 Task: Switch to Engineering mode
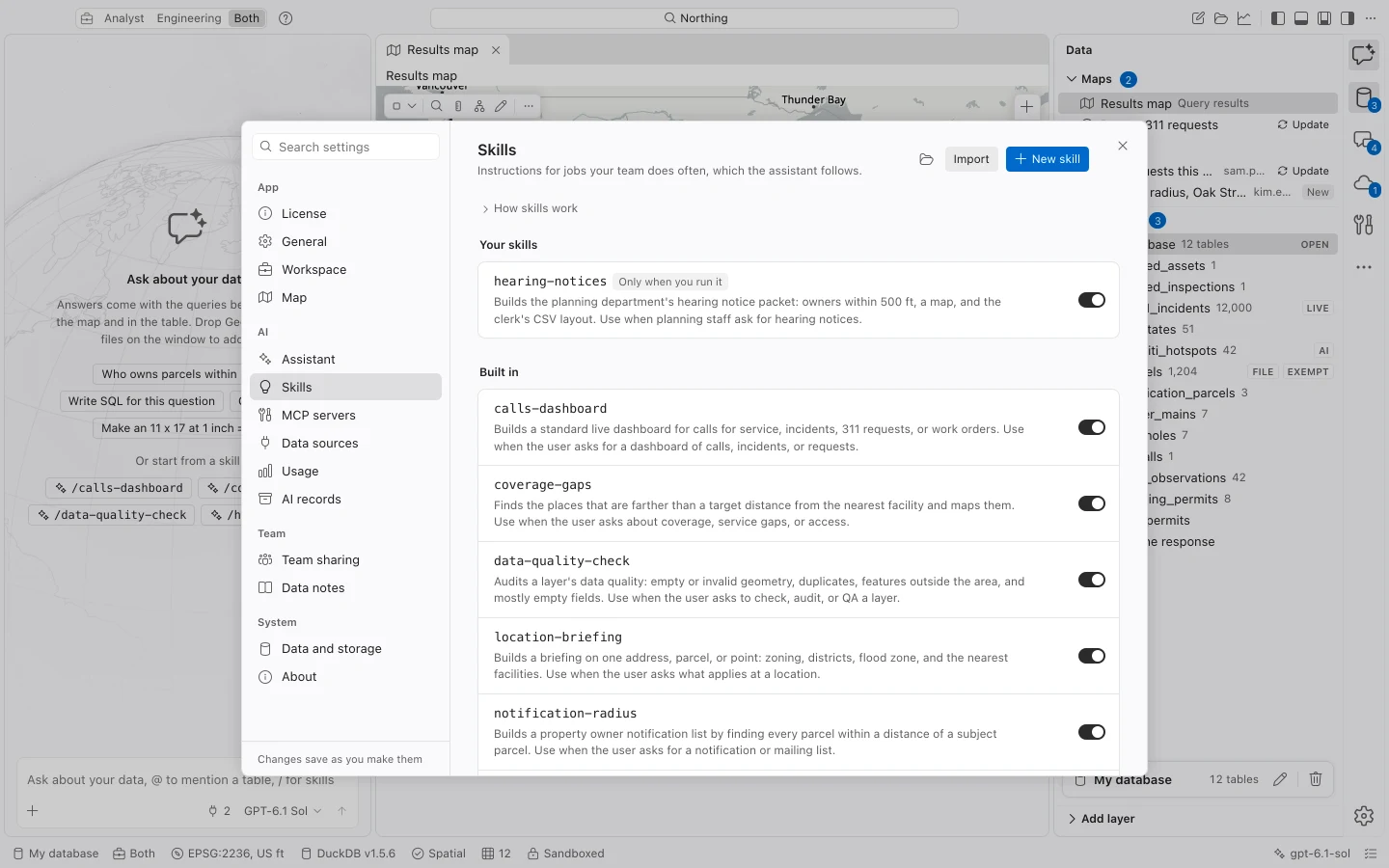click(x=189, y=18)
